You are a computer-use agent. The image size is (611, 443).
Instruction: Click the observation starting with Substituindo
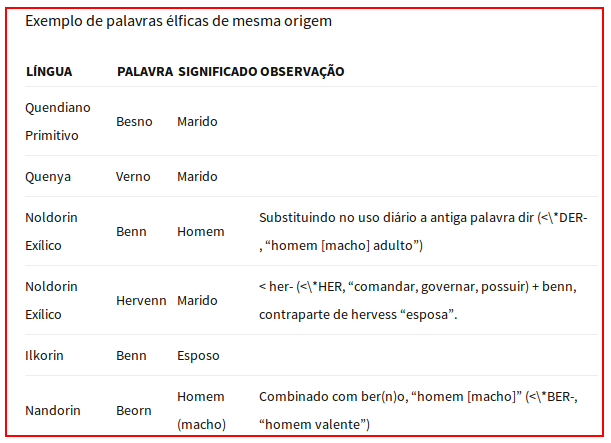423,232
